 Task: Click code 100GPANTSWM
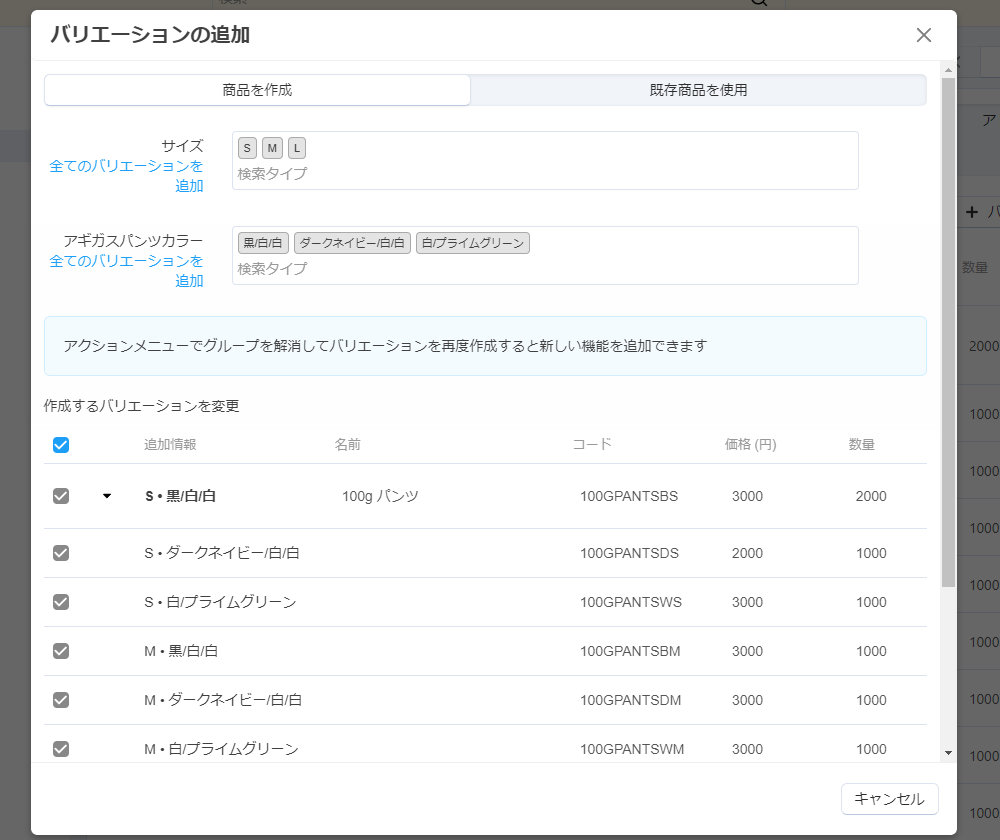click(x=632, y=749)
